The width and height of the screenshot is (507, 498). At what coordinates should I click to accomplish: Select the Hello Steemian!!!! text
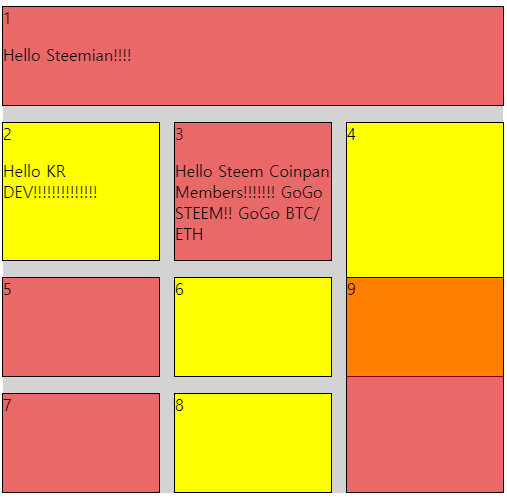click(x=67, y=55)
